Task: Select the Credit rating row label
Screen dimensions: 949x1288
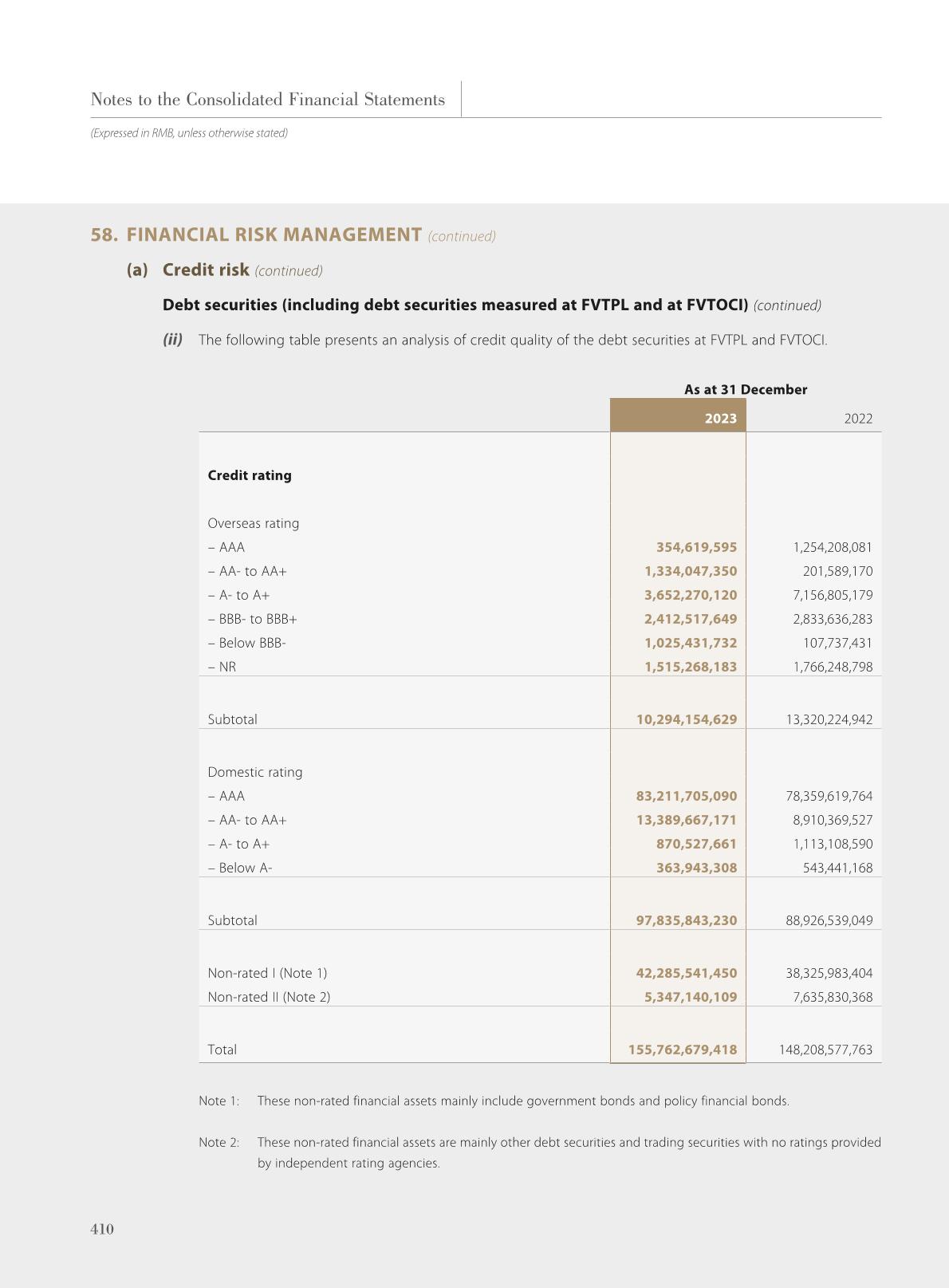Action: 250,475
